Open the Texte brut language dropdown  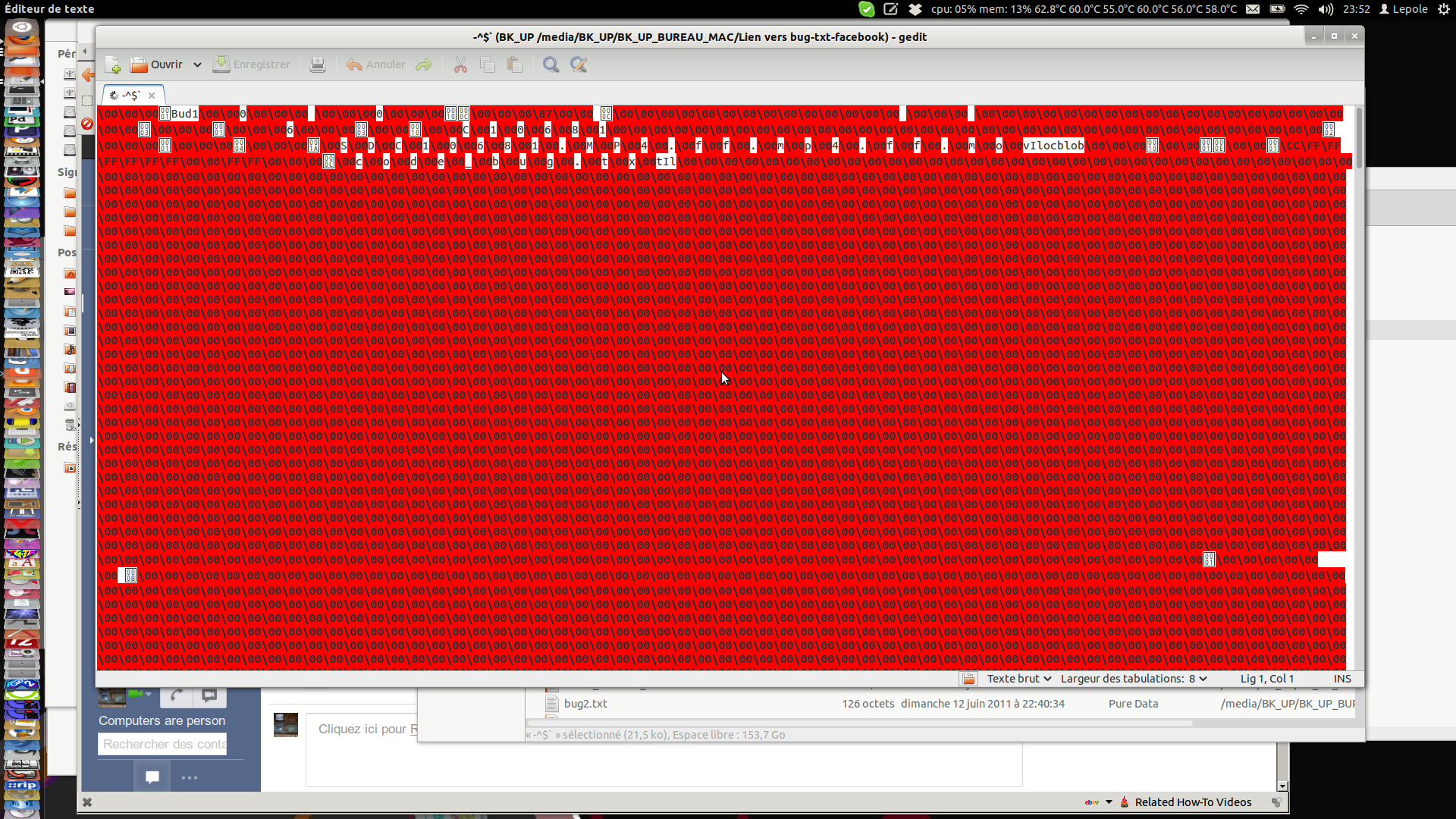1018,679
